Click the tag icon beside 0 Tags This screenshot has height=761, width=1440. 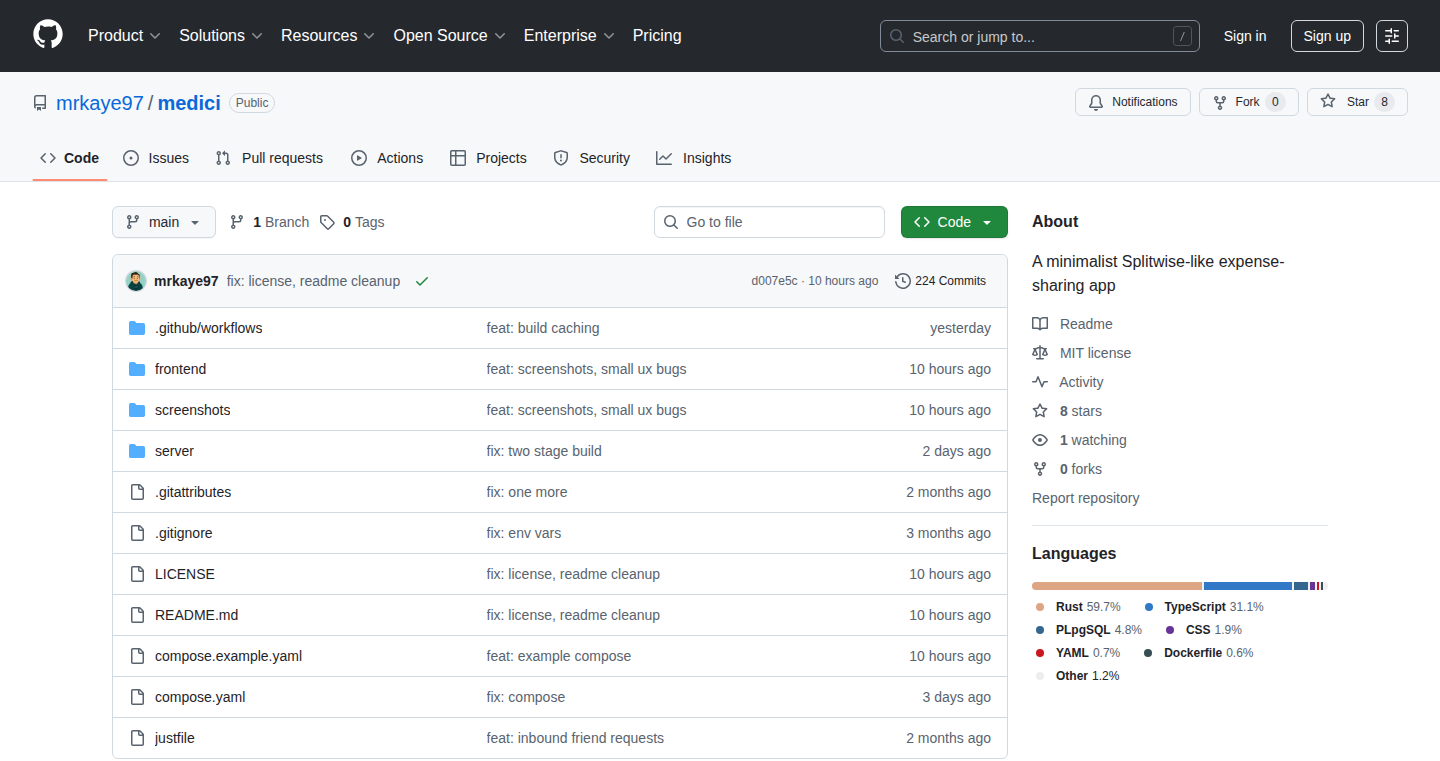(x=327, y=222)
